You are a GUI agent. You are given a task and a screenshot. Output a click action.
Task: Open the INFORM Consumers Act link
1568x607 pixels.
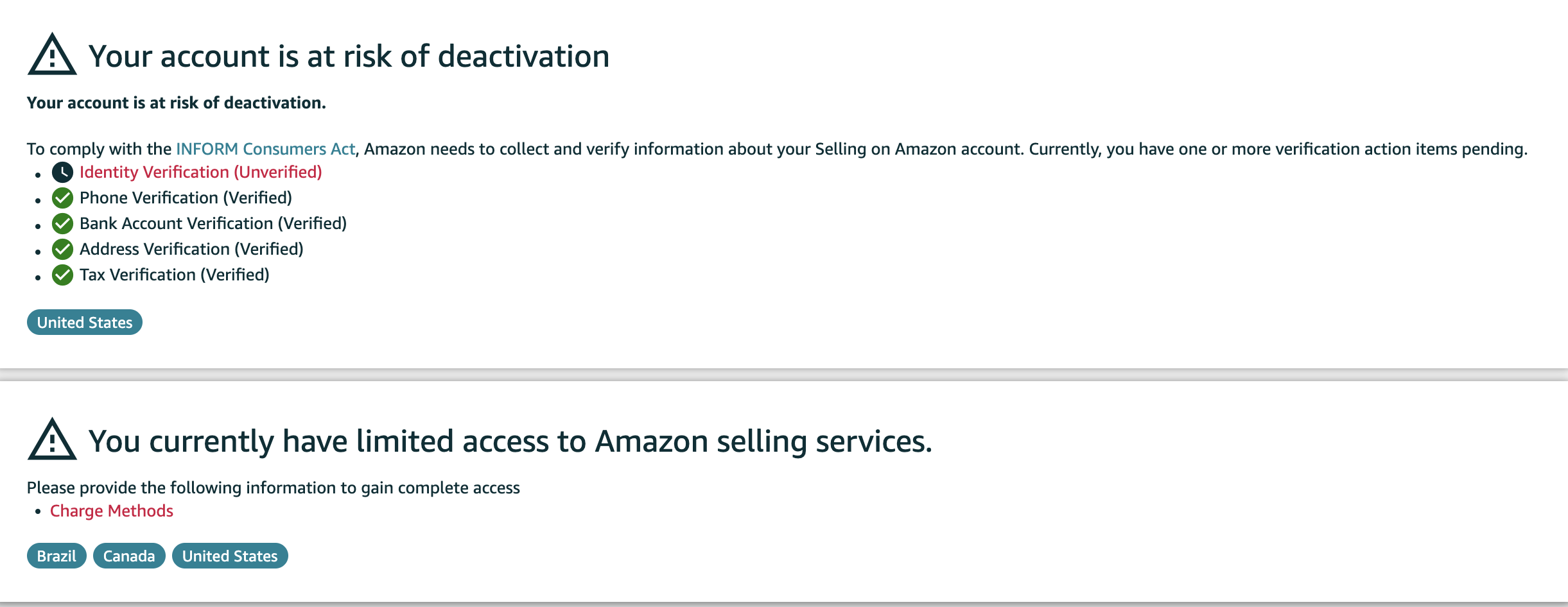point(265,149)
